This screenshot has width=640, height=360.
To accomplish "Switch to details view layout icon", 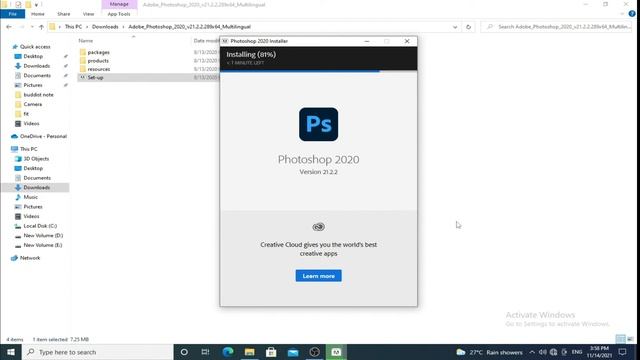I will [x=620, y=339].
